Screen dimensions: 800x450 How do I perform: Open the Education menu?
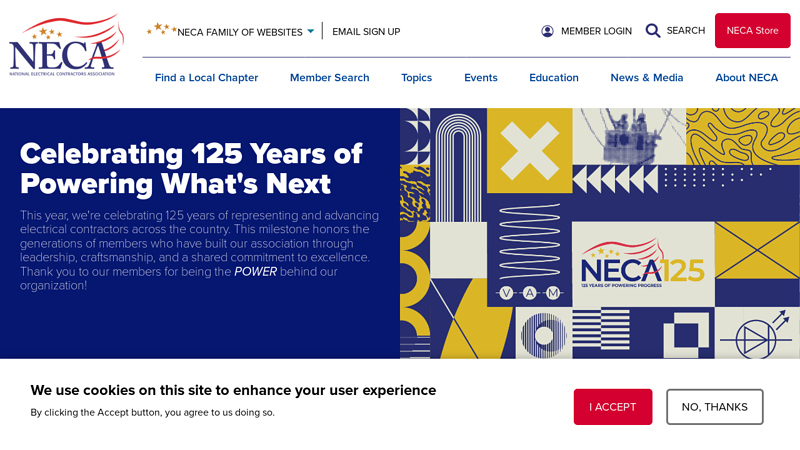click(554, 78)
